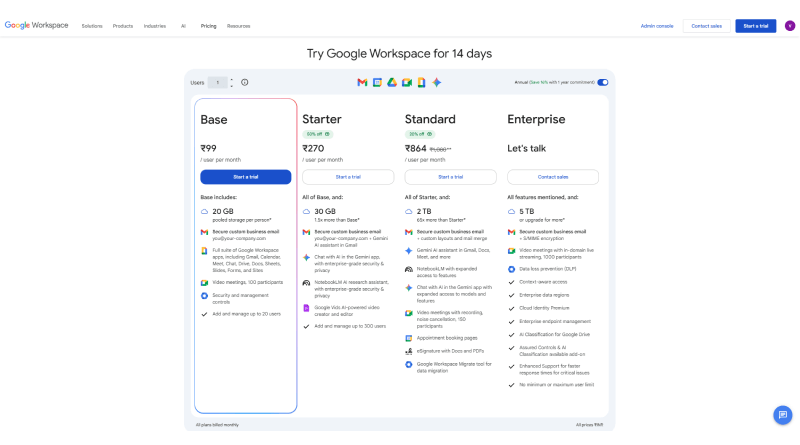Click the Google Meet icon in the app row
This screenshot has width=800, height=445.
[407, 82]
